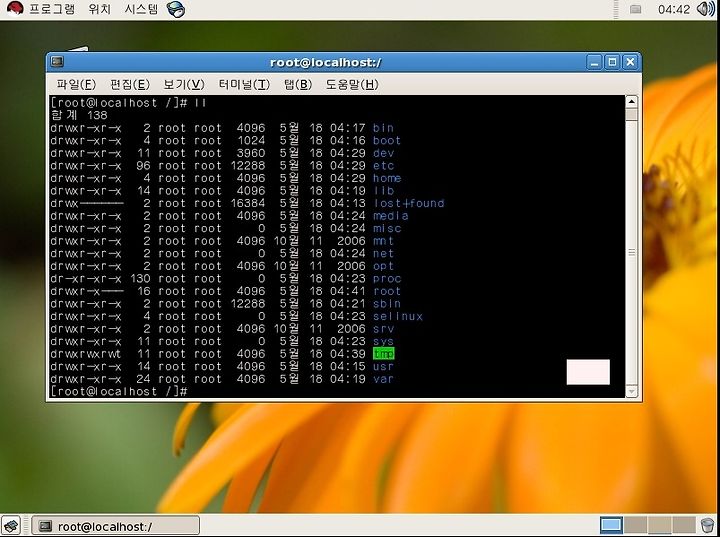
Task: Select root@localhost:/ taskbar window button
Action: [115, 526]
